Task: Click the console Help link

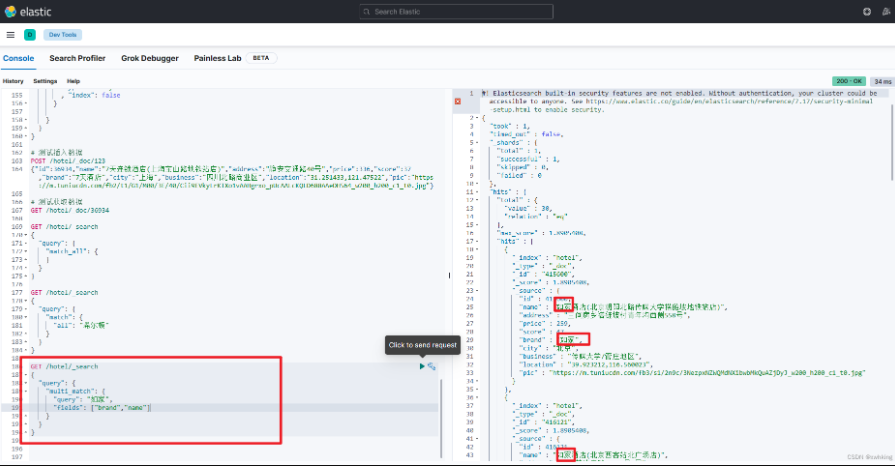Action: 73,81
